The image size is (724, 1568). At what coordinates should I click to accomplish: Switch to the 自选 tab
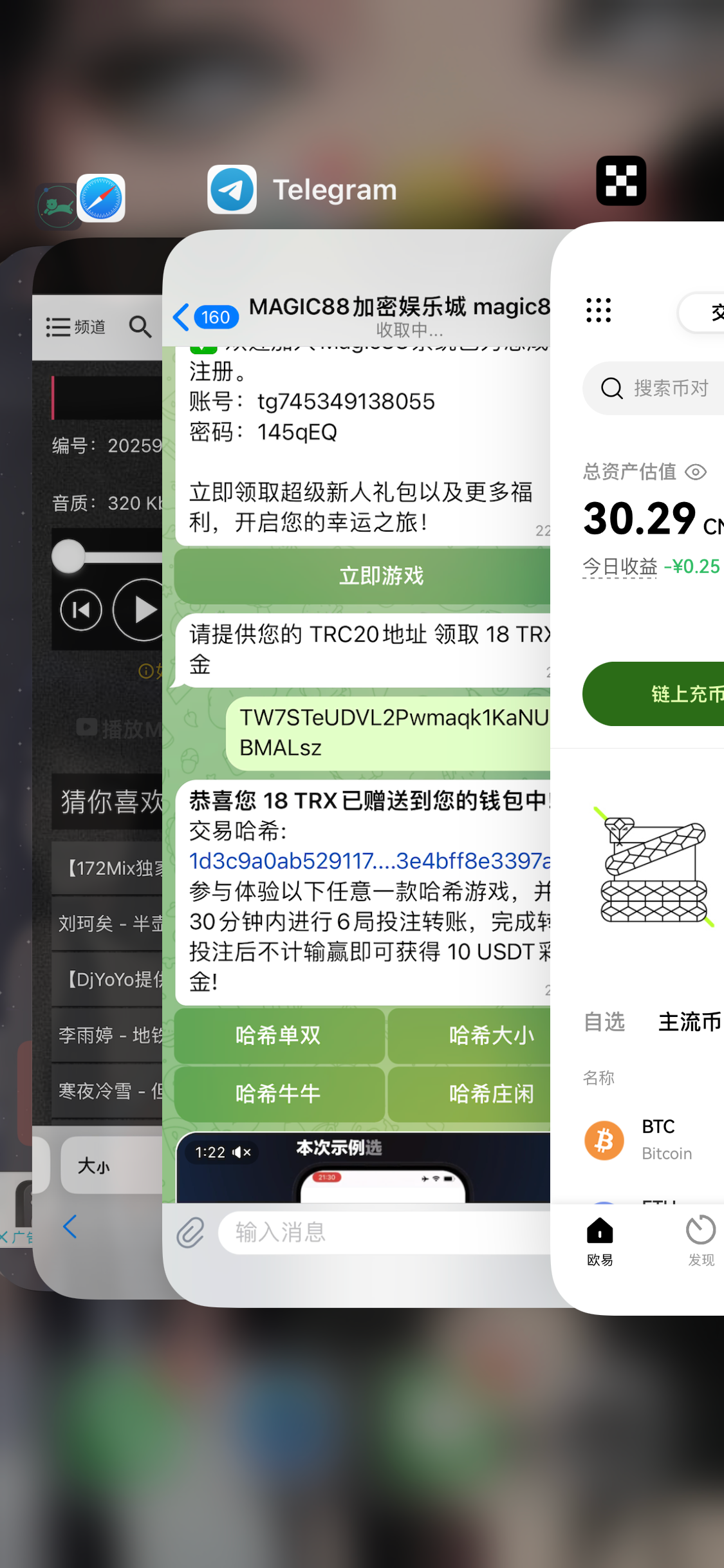tap(604, 1022)
